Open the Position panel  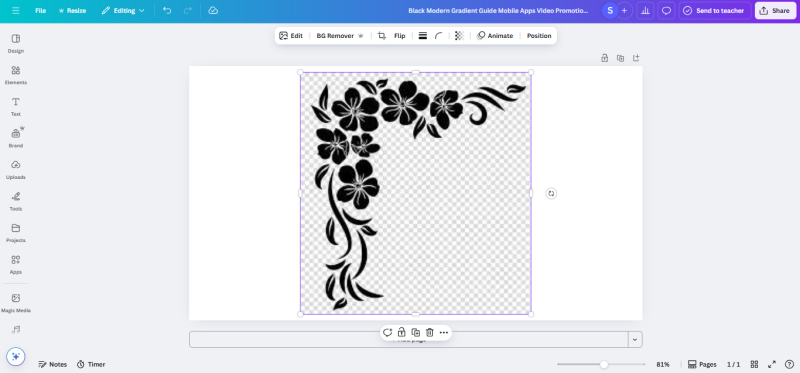[x=539, y=36]
